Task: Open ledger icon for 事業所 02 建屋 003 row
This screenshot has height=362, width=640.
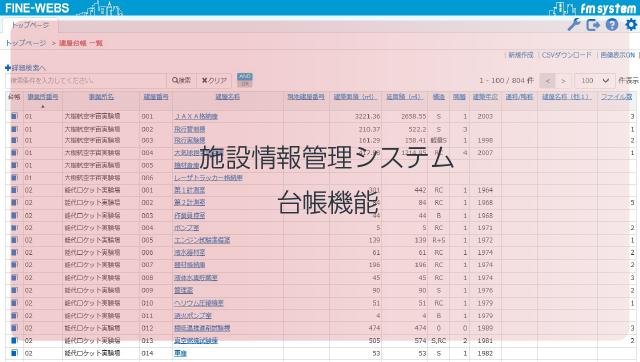Action: [14, 215]
